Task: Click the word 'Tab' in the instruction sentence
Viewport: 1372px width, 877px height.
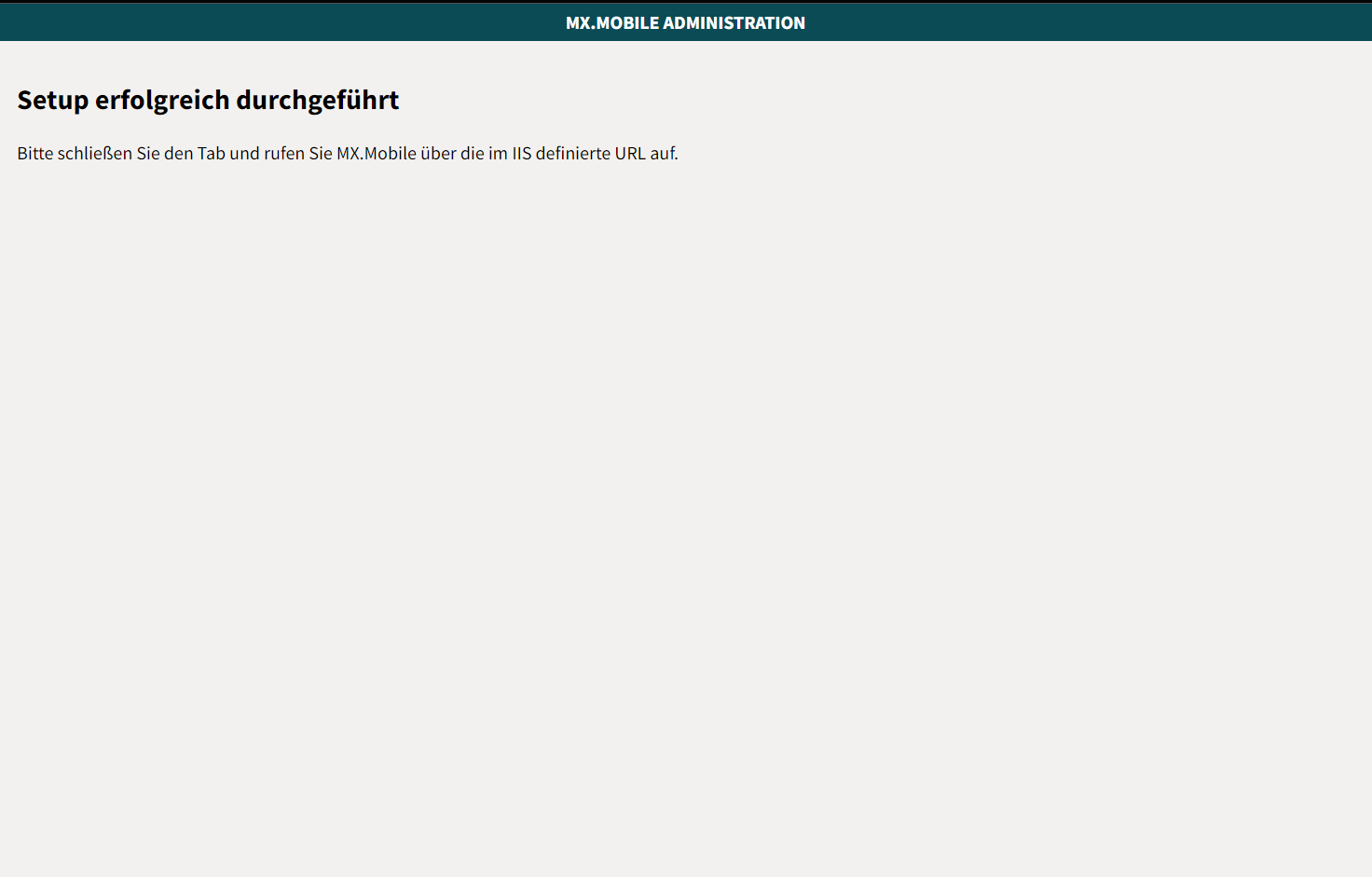Action: point(211,154)
